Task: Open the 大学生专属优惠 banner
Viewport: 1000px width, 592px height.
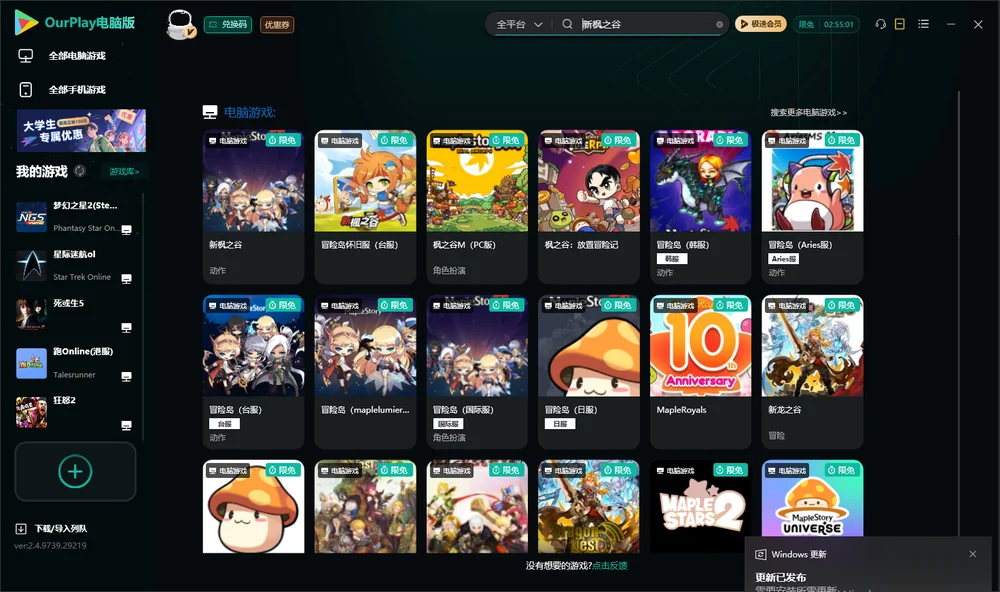Action: (x=81, y=131)
